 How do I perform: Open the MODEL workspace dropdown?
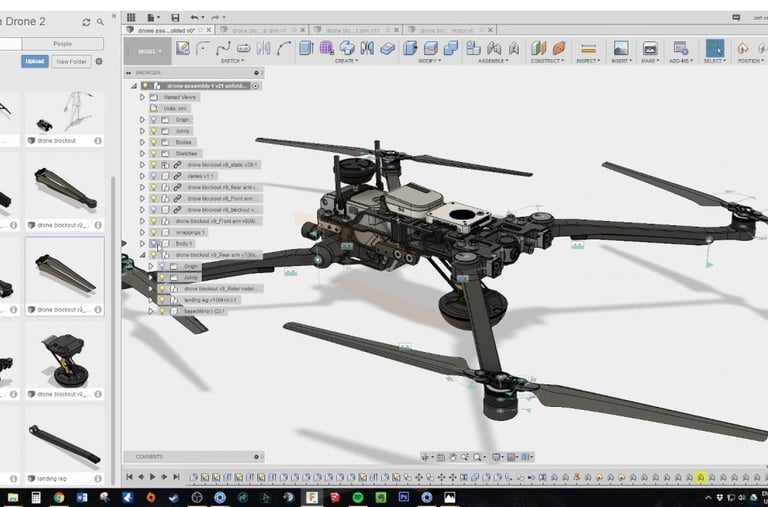click(x=148, y=50)
